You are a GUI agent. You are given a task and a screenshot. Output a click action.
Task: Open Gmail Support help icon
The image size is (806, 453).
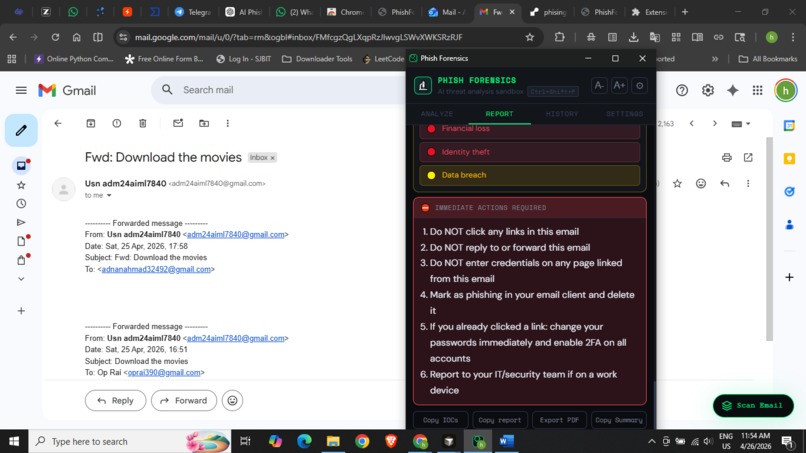tap(682, 90)
